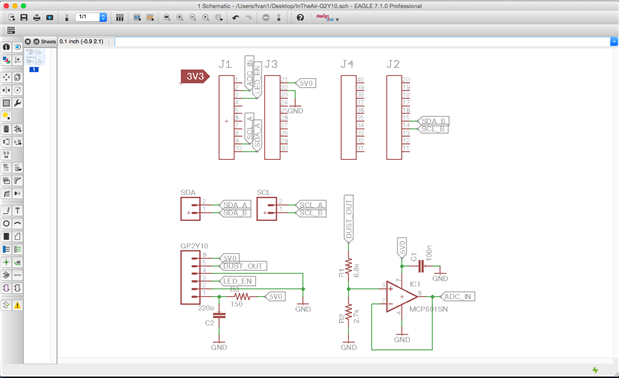The width and height of the screenshot is (619, 378).
Task: Select the Change wrench tool
Action: click(x=17, y=103)
